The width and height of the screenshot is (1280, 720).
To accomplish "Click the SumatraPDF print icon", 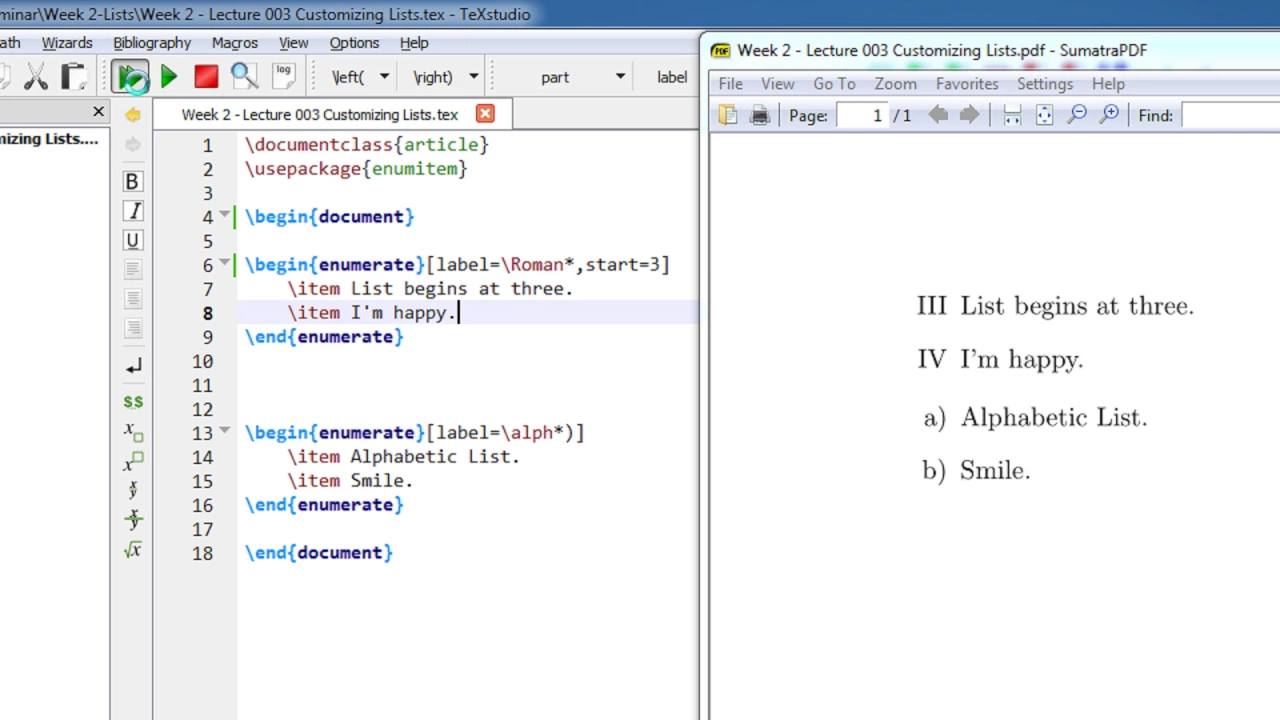I will tap(760, 116).
